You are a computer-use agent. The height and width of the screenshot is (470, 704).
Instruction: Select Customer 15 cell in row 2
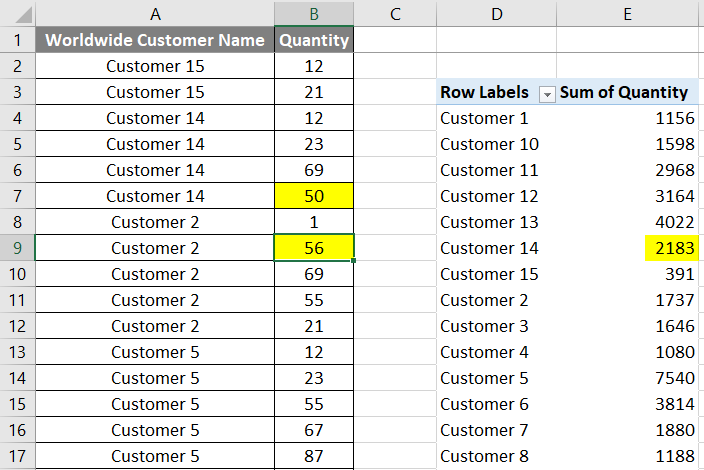[x=155, y=66]
